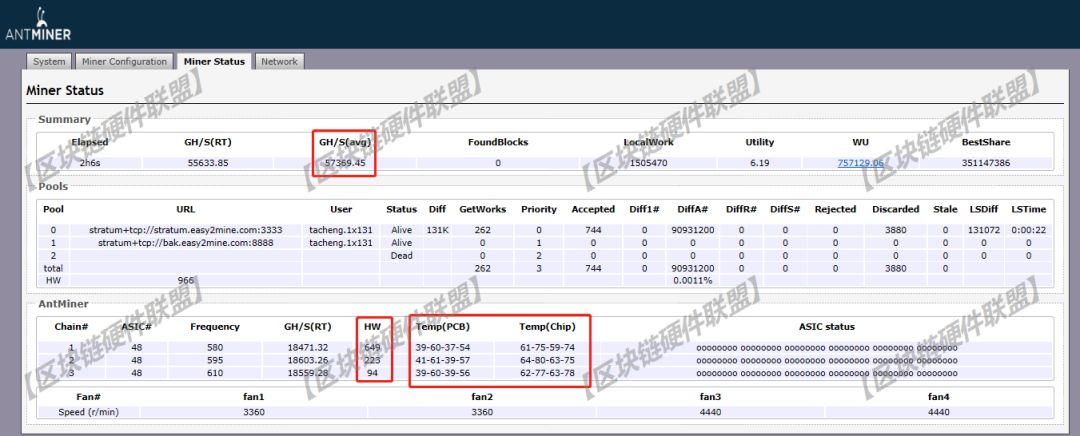Image resolution: width=1080 pixels, height=436 pixels.
Task: Click the Antminer logo
Action: click(38, 25)
